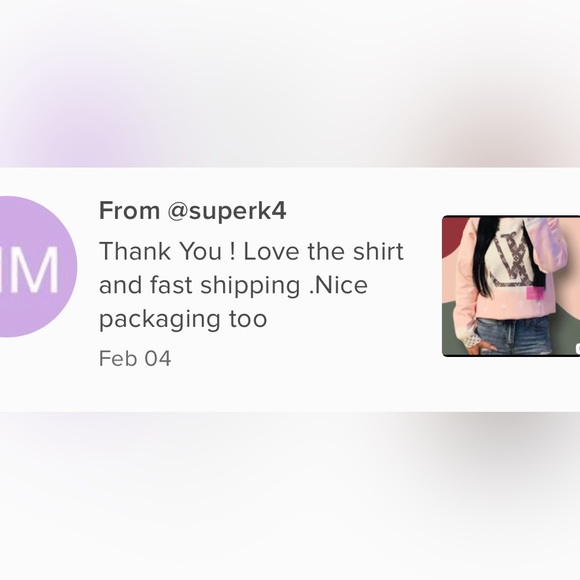Open the @superk4 user handle
The width and height of the screenshot is (580, 580).
pyautogui.click(x=227, y=211)
